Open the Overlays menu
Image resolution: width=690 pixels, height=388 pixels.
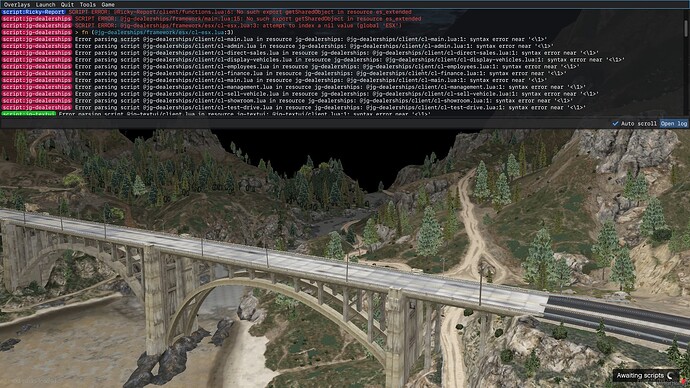coord(17,4)
